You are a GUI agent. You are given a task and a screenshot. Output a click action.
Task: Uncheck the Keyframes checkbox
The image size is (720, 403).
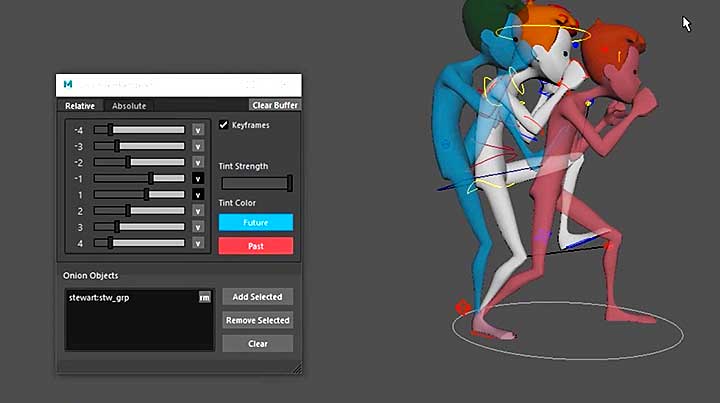tap(224, 126)
